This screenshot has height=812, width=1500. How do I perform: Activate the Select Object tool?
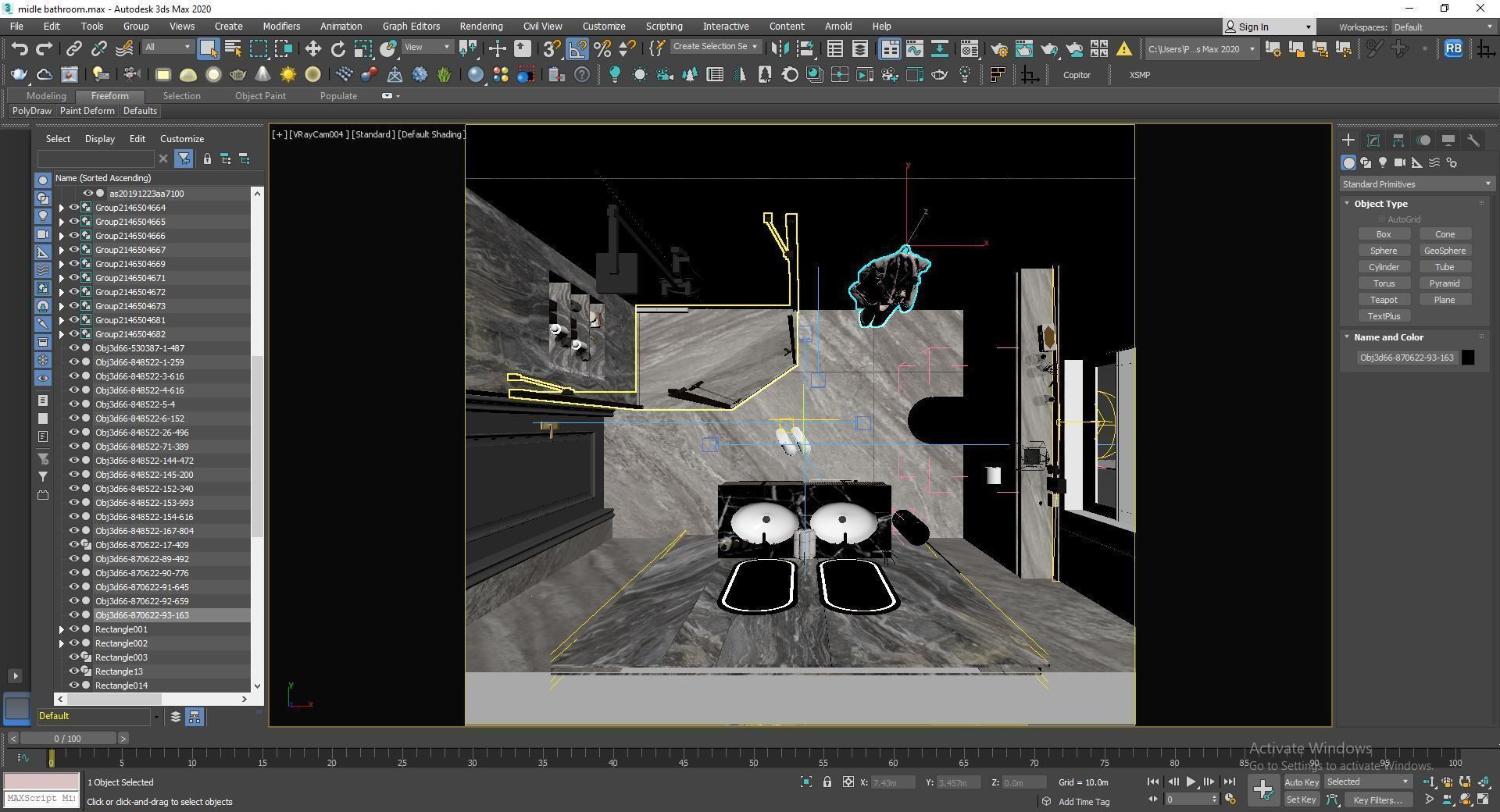point(208,48)
